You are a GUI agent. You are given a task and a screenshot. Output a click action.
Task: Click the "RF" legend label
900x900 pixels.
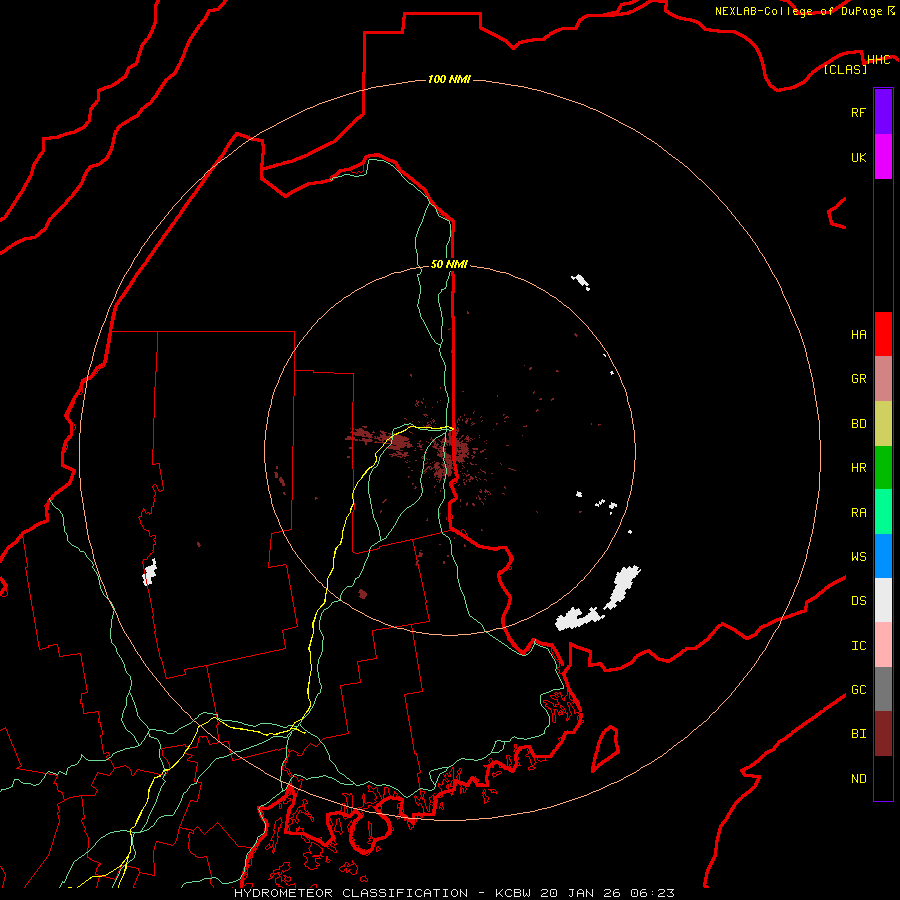(x=858, y=112)
